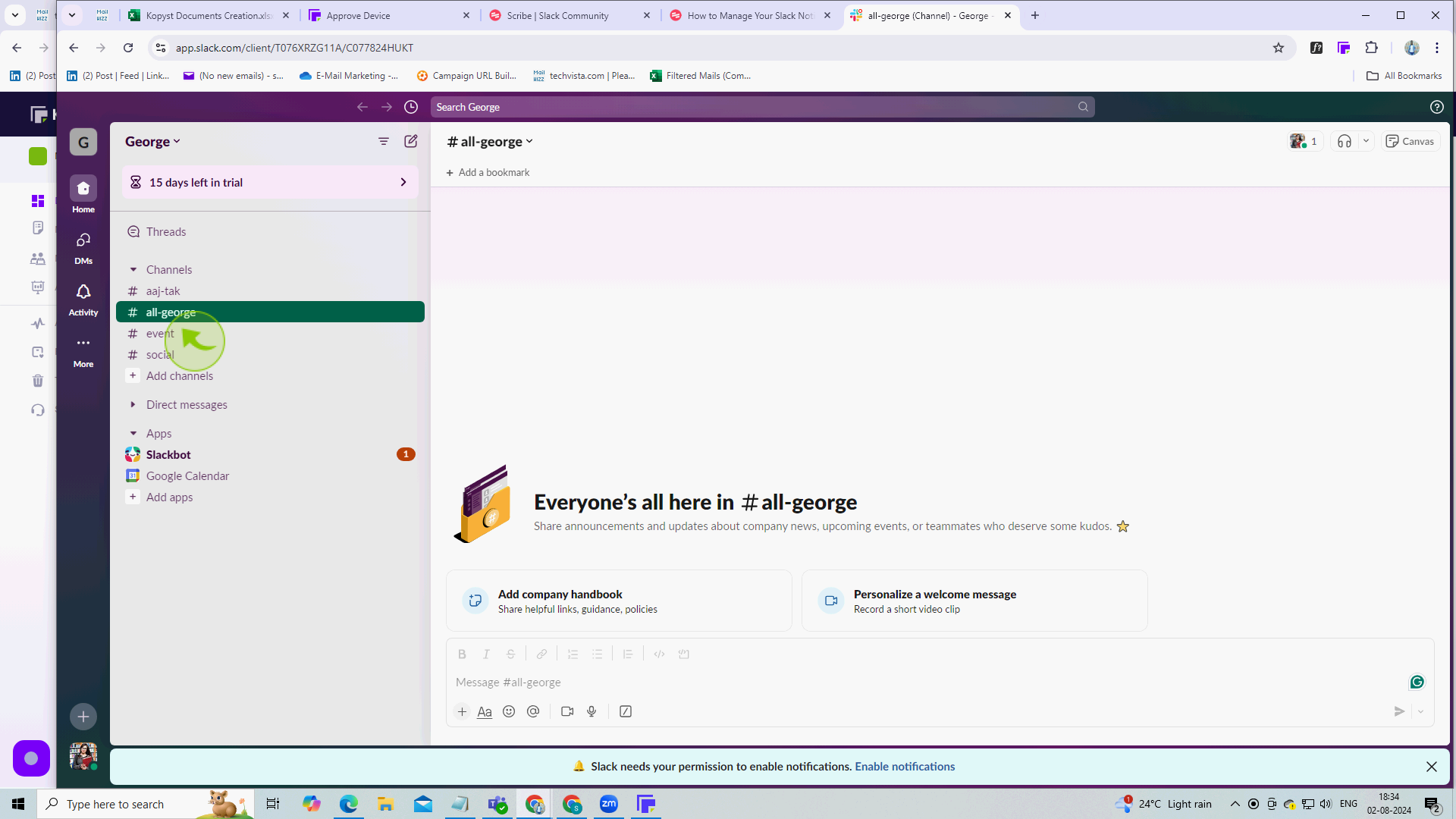
Task: Toggle code block formatting in composer
Action: [x=683, y=654]
